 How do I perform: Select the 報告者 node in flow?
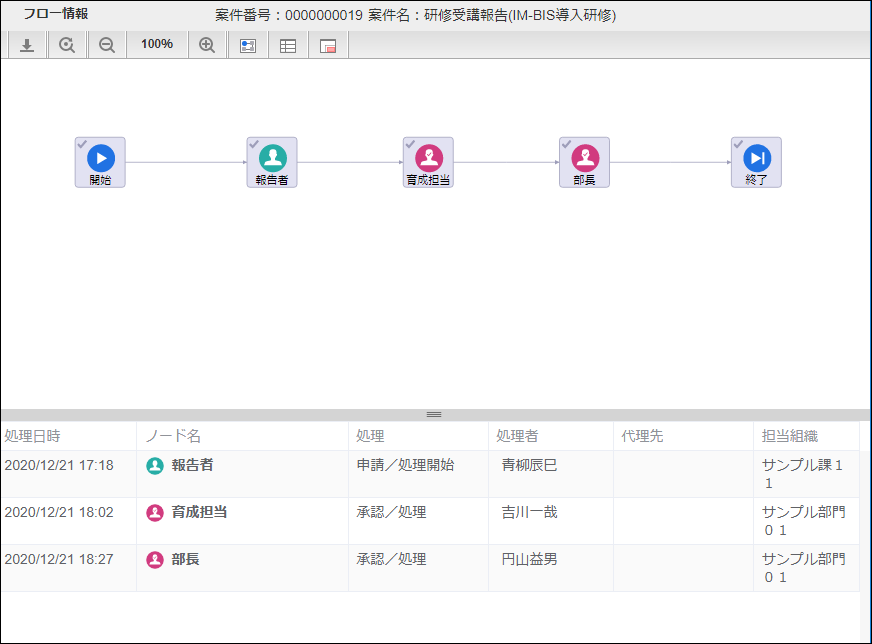coord(272,162)
